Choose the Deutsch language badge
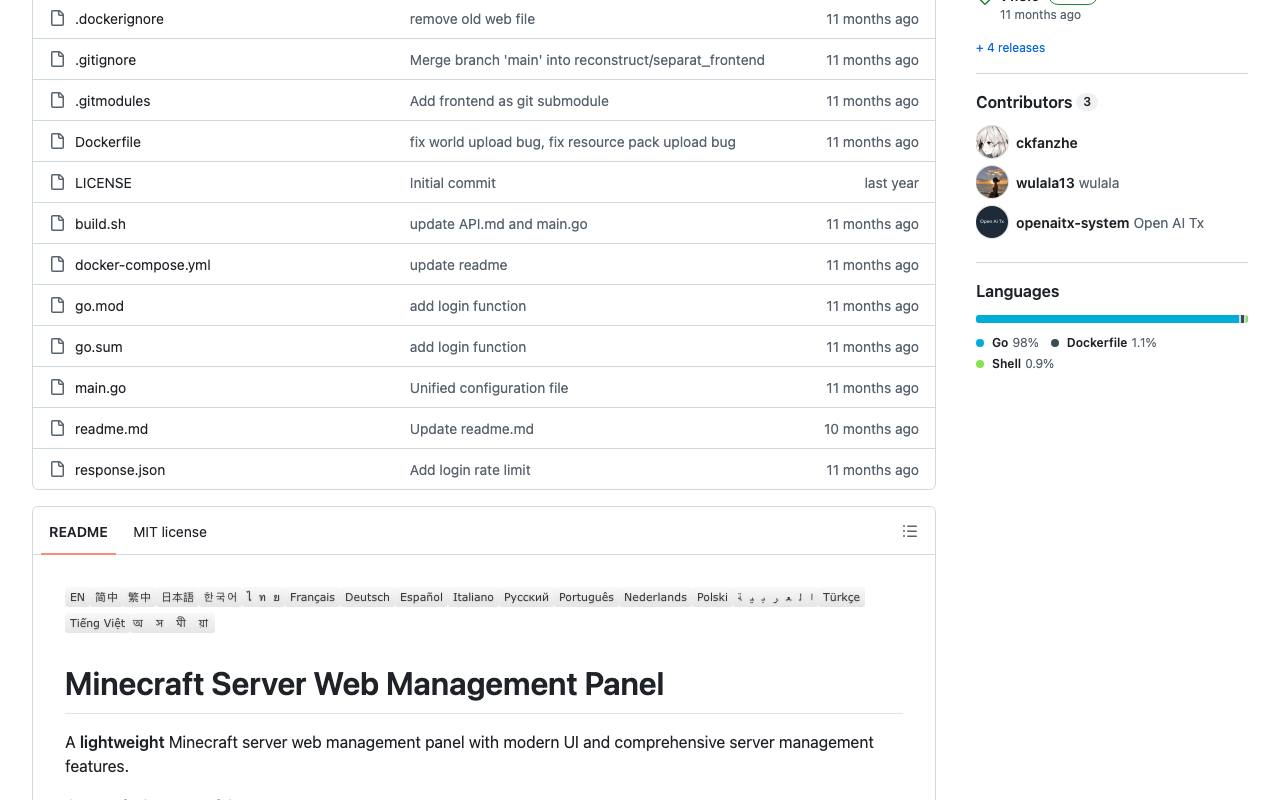Image resolution: width=1280 pixels, height=800 pixels. tap(367, 597)
